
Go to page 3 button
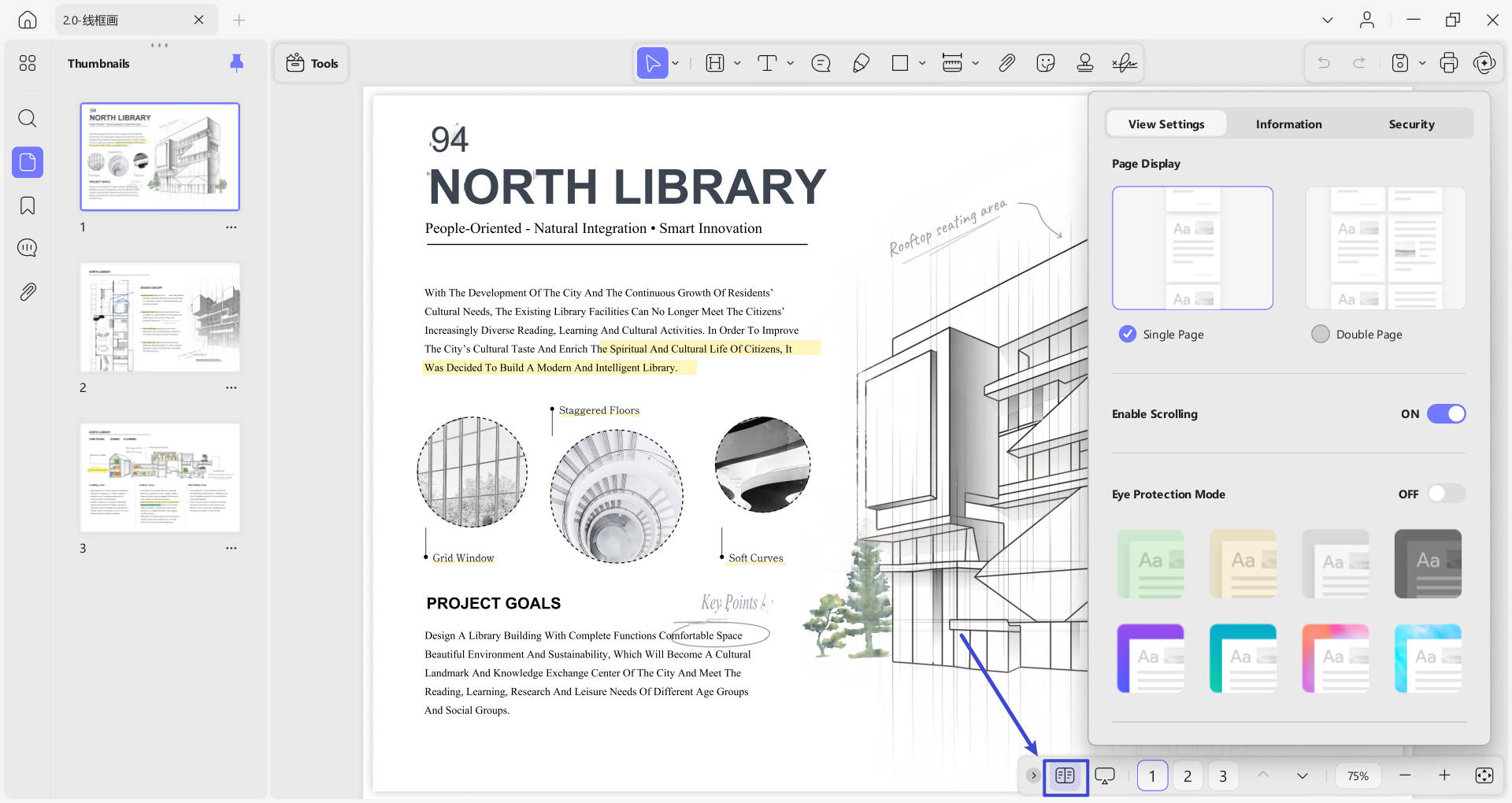coord(1222,776)
